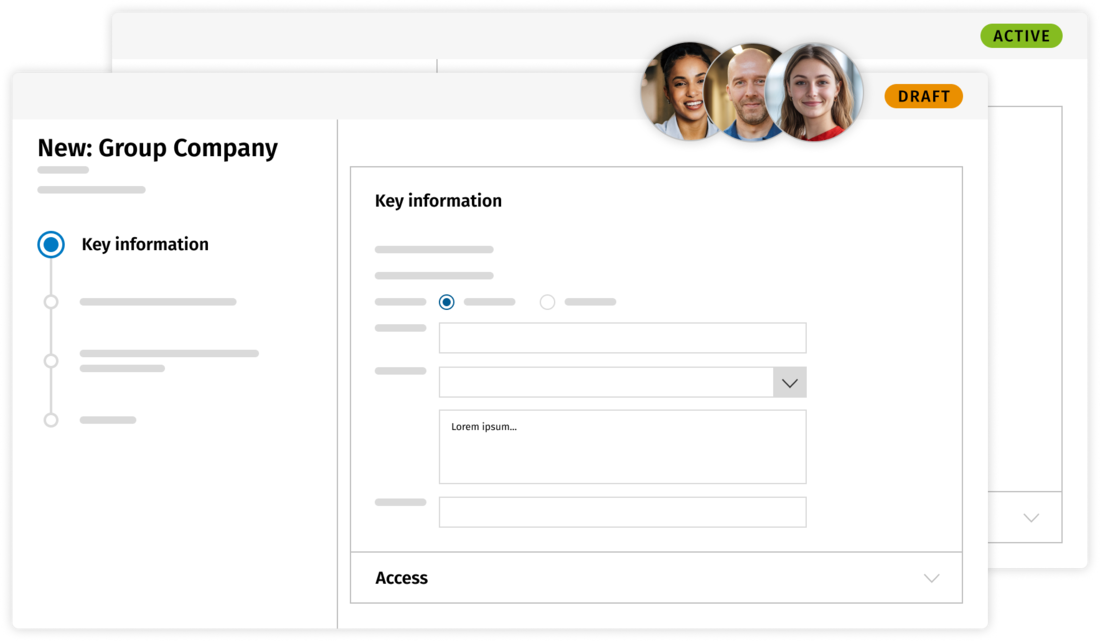This screenshot has height=641, width=1100.
Task: Open the Access section header label
Action: [x=401, y=578]
